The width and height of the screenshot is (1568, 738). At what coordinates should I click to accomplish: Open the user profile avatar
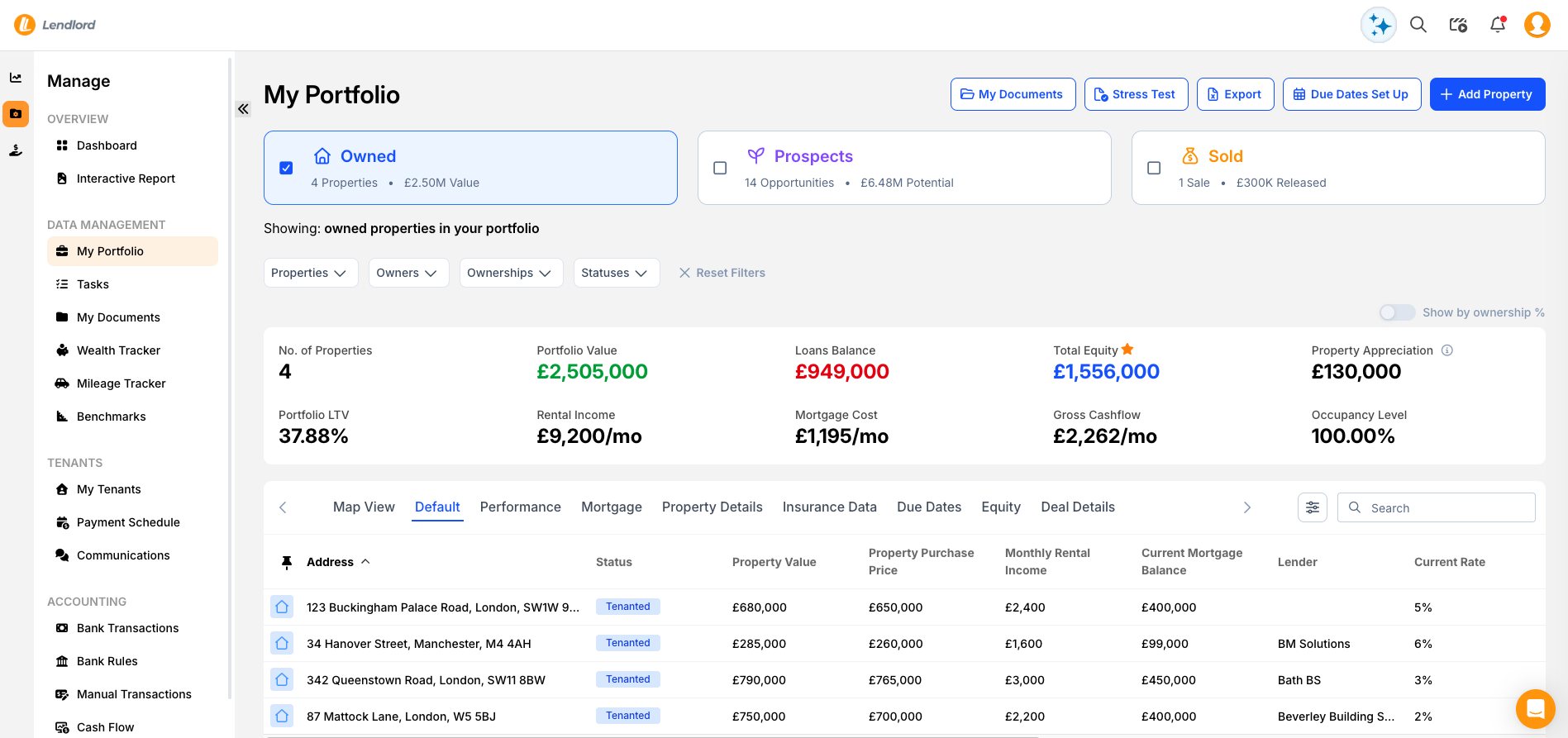click(1537, 25)
